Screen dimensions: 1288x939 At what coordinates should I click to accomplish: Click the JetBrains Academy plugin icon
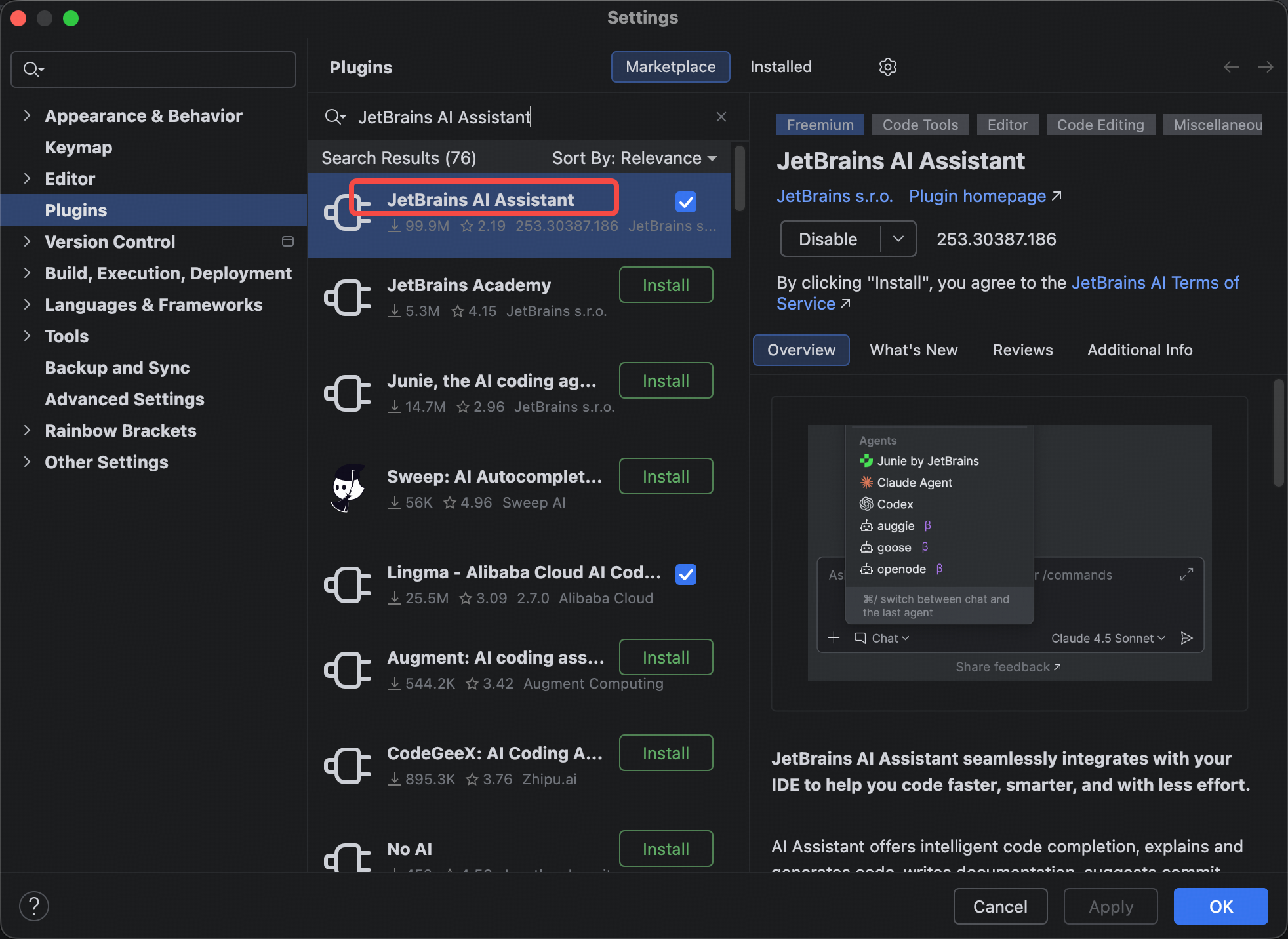tap(348, 297)
